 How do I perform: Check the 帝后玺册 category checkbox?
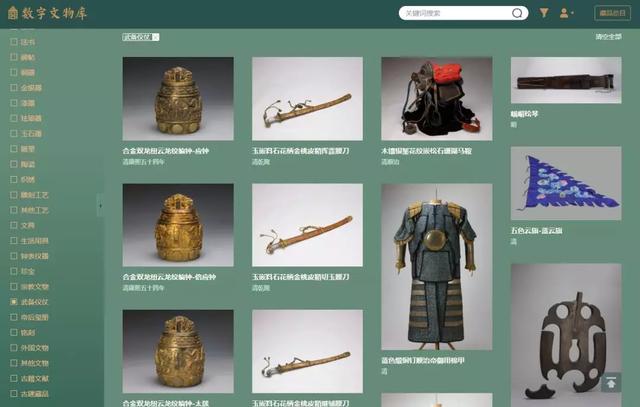[14, 317]
